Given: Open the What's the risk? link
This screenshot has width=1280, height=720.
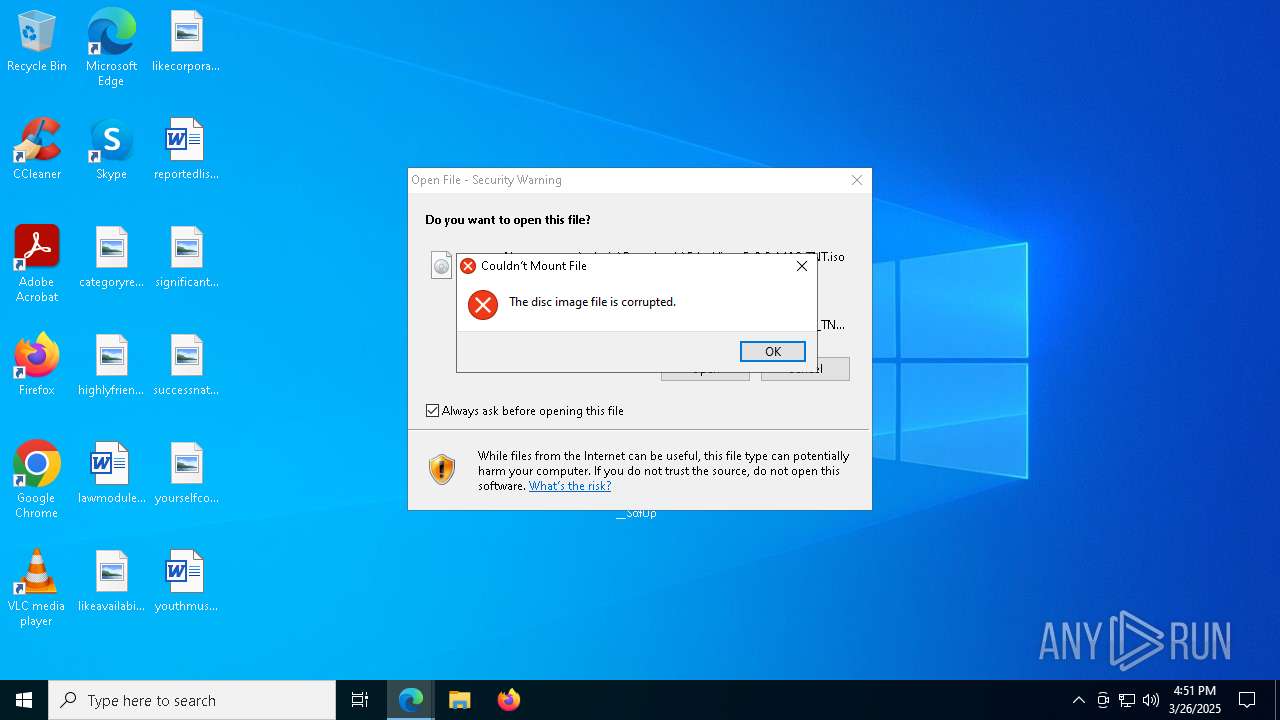Looking at the screenshot, I should [x=570, y=486].
